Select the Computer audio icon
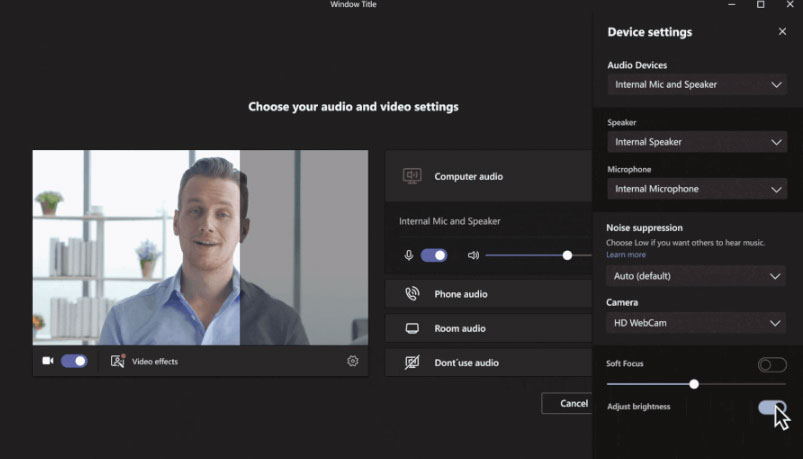The height and width of the screenshot is (459, 803). (x=412, y=176)
